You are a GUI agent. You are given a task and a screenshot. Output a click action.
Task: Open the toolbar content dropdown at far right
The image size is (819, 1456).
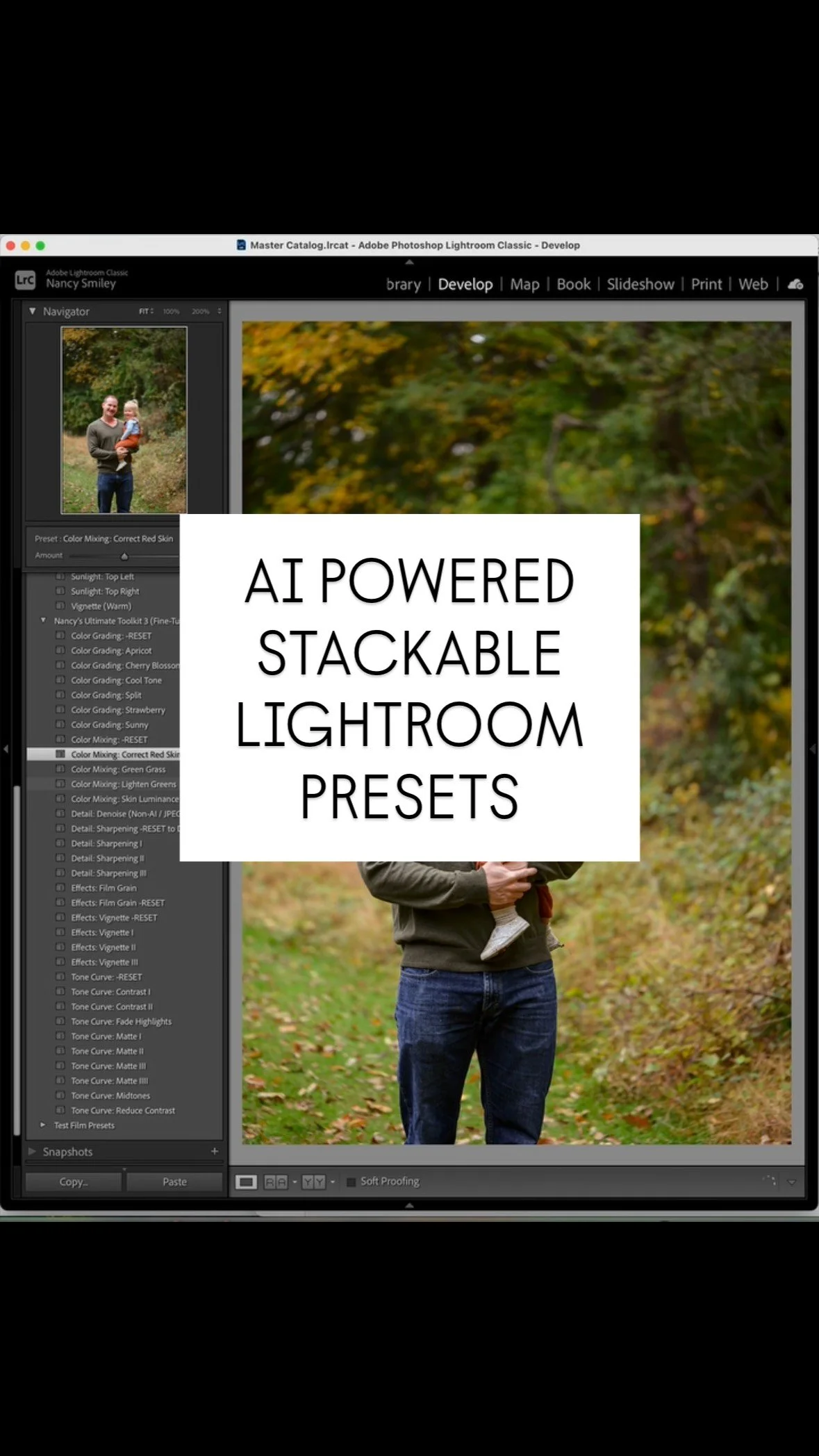[x=791, y=1182]
